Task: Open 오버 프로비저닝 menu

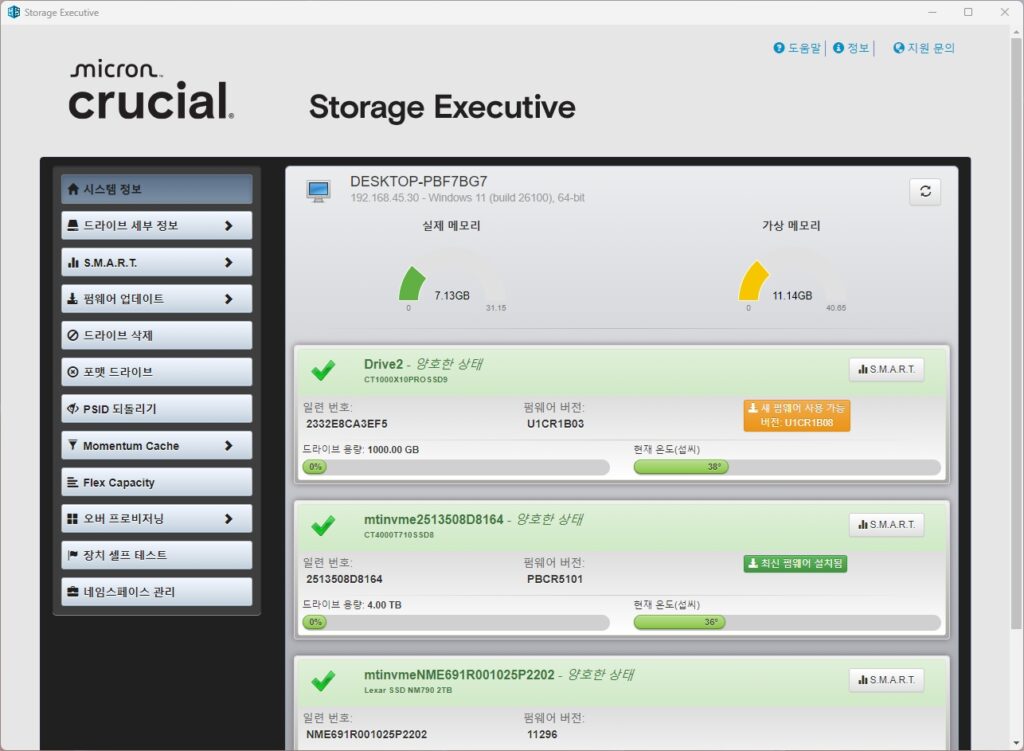Action: [x=157, y=519]
